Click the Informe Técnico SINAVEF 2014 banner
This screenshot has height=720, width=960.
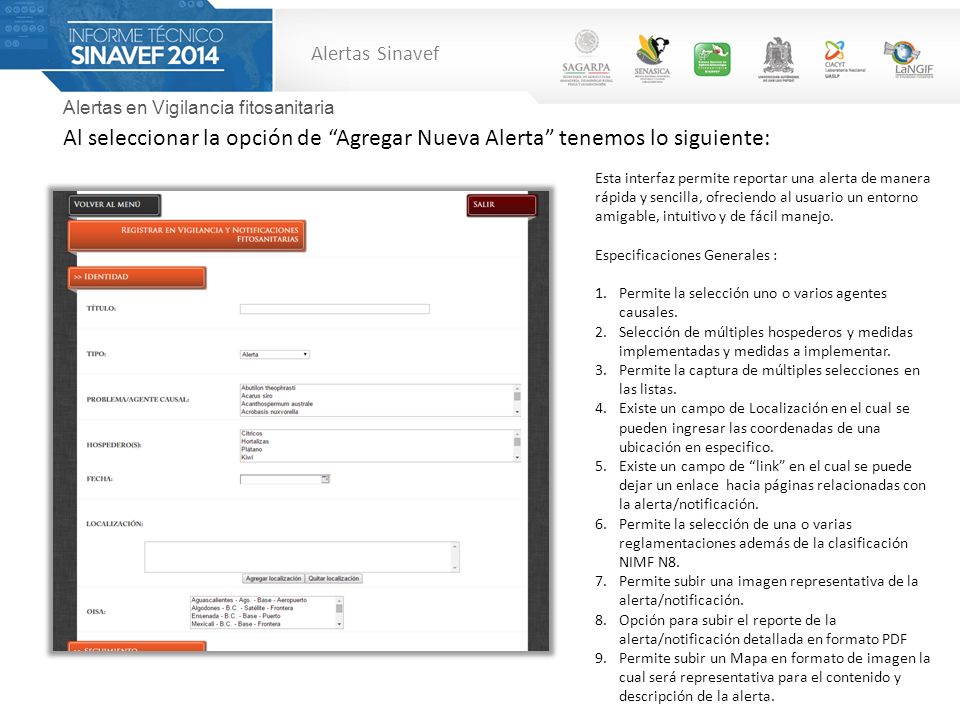coord(137,46)
